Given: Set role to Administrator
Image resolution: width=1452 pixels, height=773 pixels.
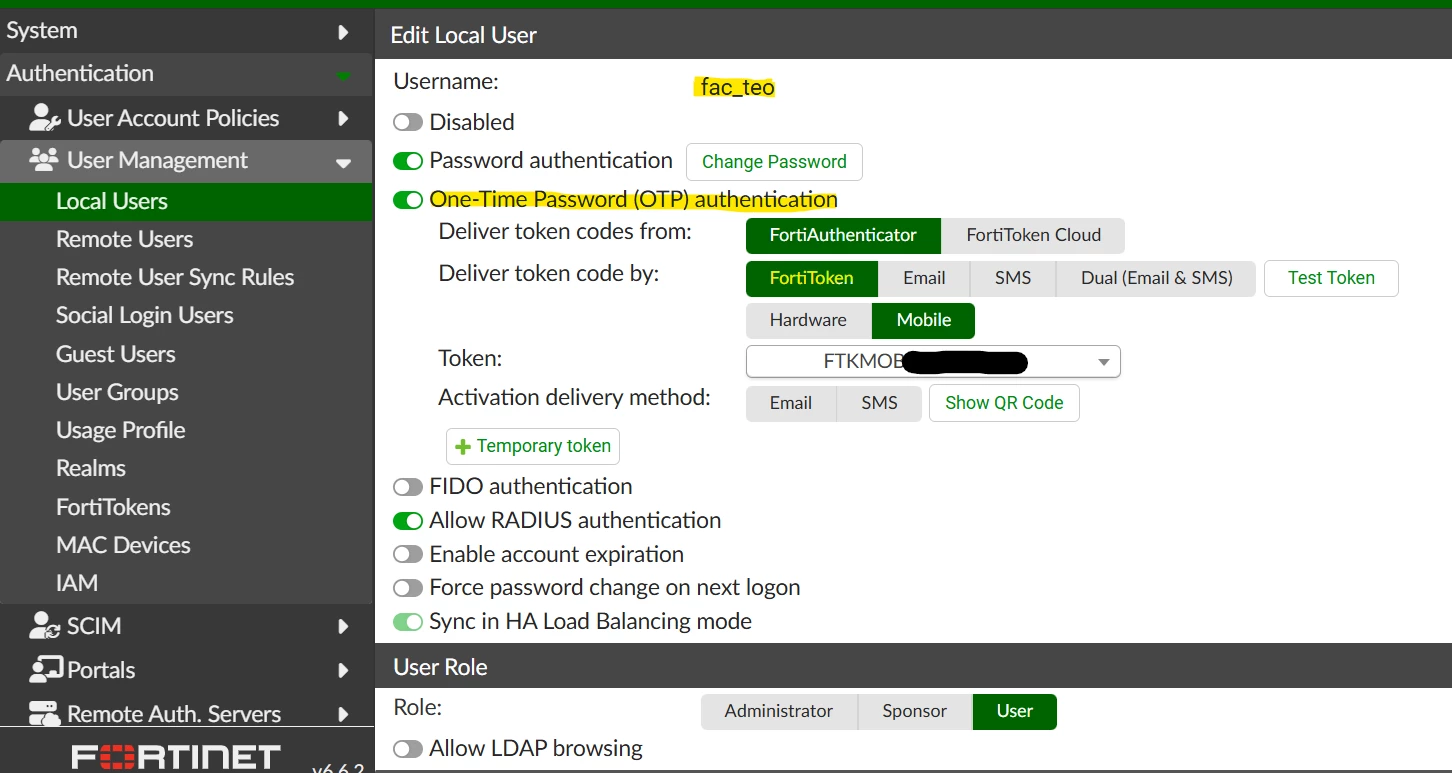Looking at the screenshot, I should pyautogui.click(x=779, y=711).
